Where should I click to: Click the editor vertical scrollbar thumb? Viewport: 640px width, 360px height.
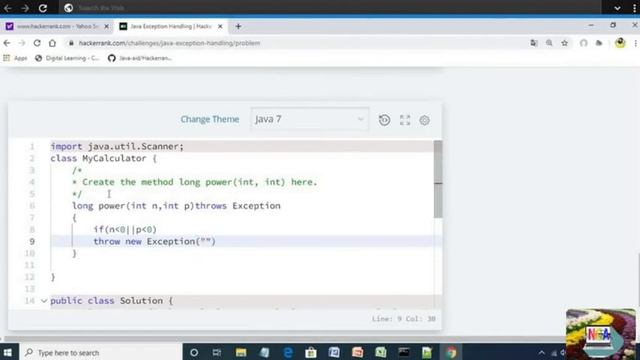(438, 180)
